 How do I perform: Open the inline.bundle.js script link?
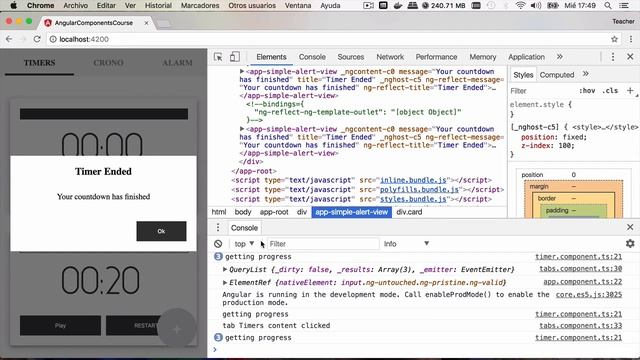pyautogui.click(x=413, y=180)
